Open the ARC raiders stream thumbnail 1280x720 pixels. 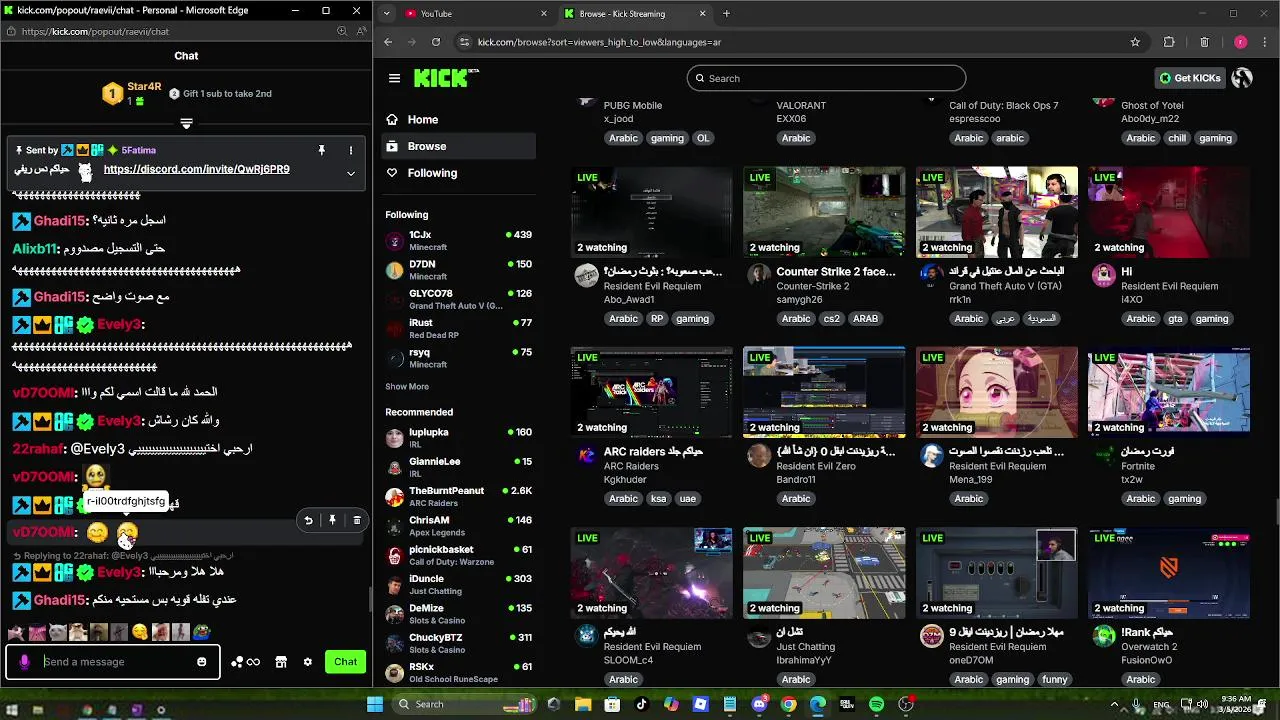(652, 392)
